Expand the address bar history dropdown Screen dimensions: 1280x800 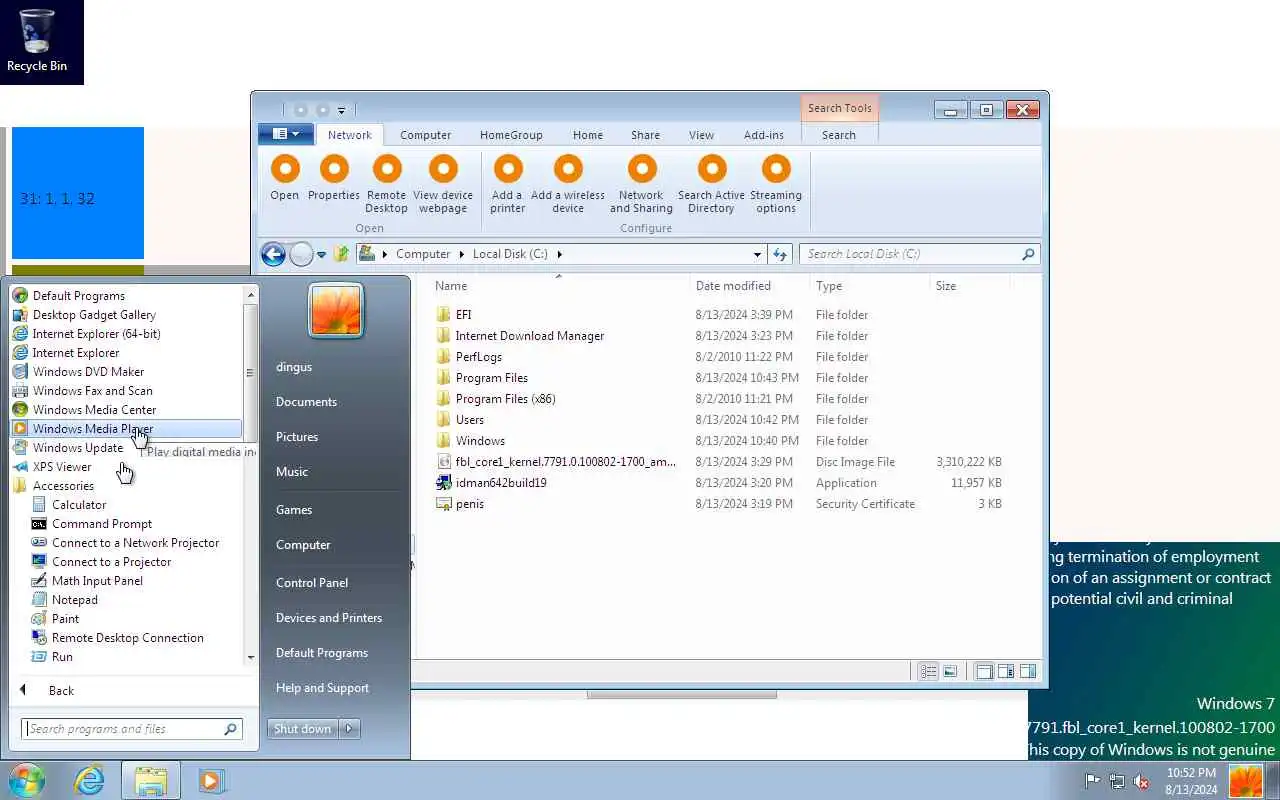757,254
